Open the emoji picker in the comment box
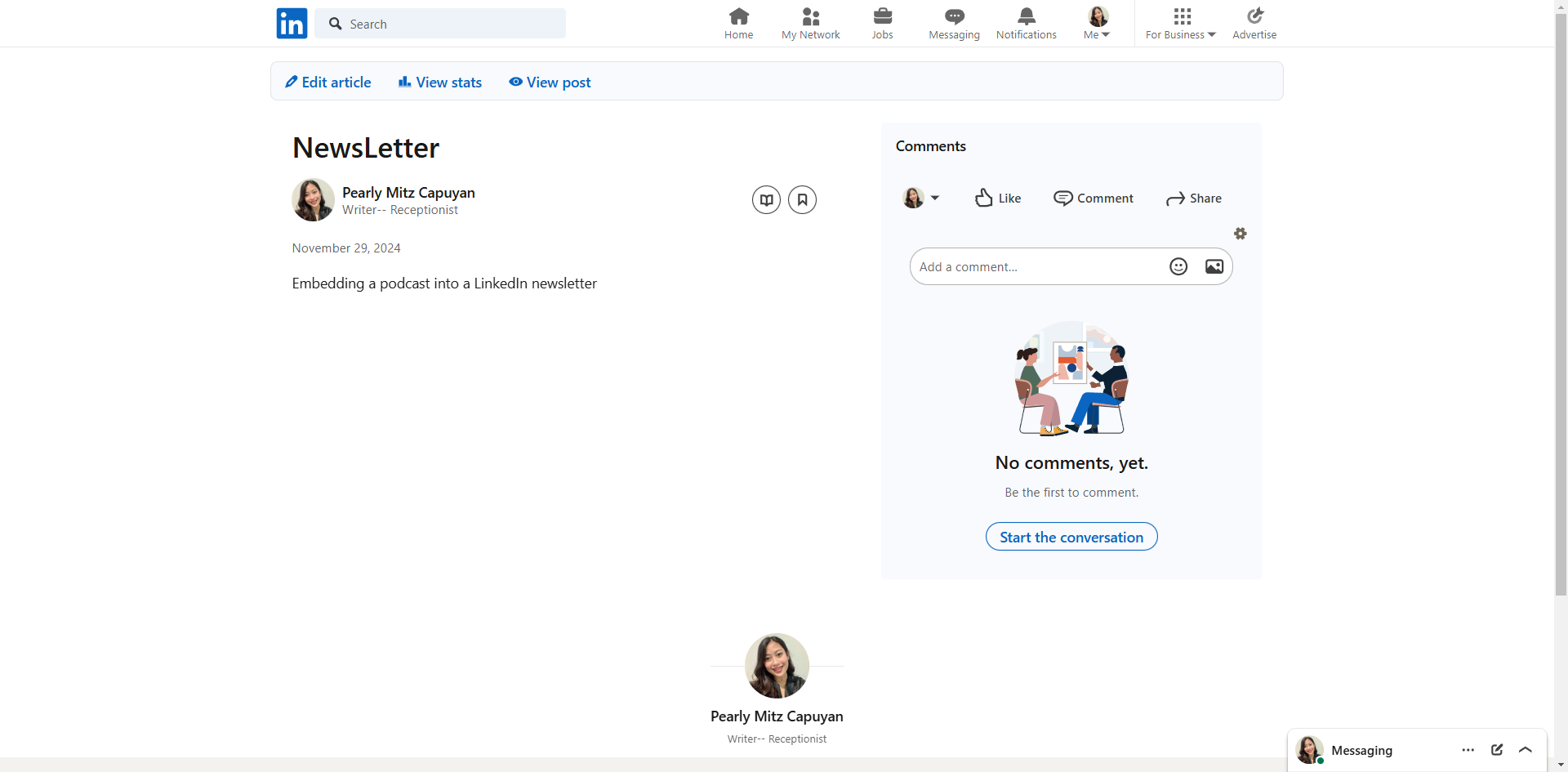The height and width of the screenshot is (772, 1568). tap(1178, 266)
